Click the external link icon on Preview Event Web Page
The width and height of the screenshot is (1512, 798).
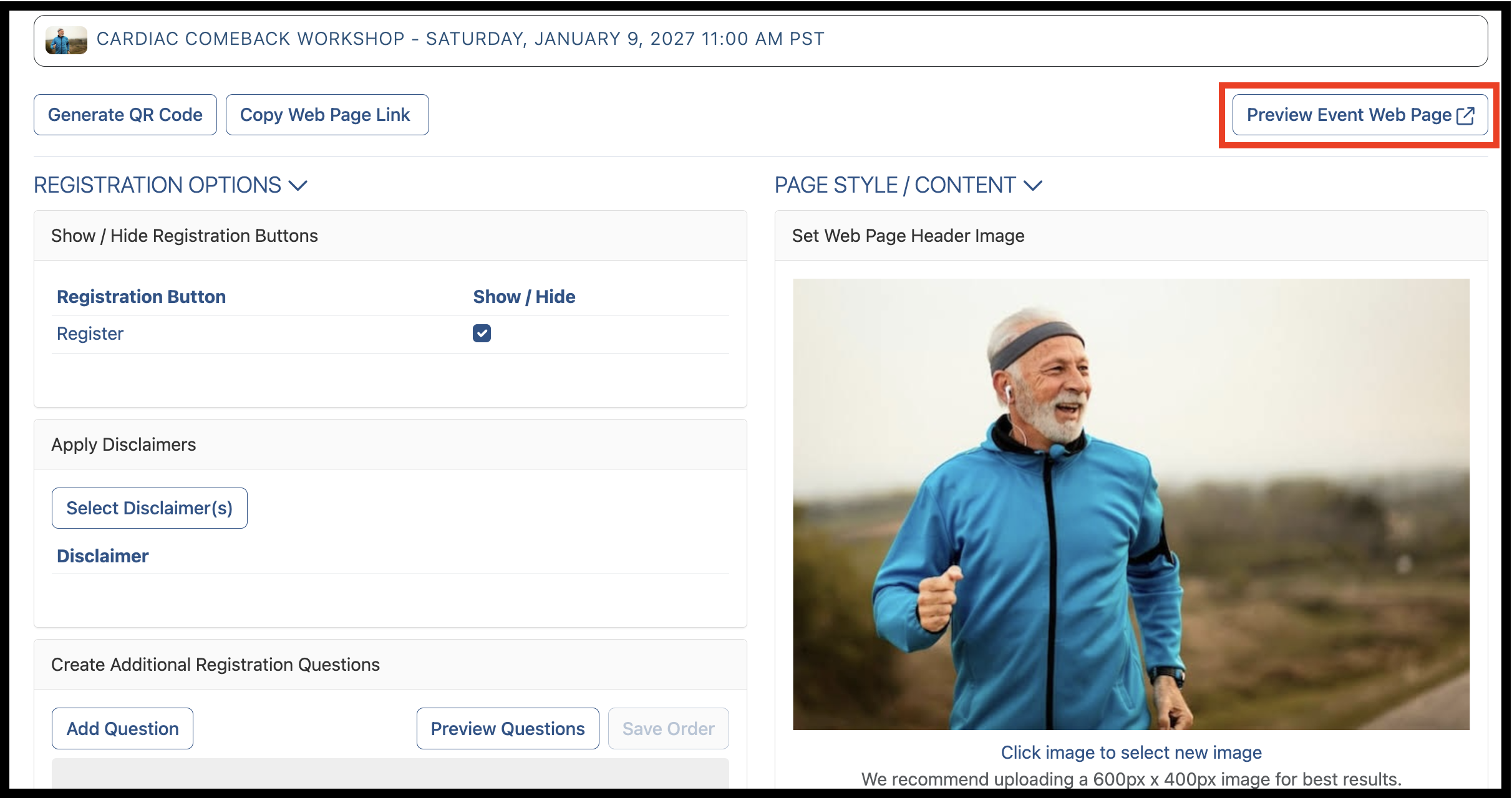tap(1465, 115)
